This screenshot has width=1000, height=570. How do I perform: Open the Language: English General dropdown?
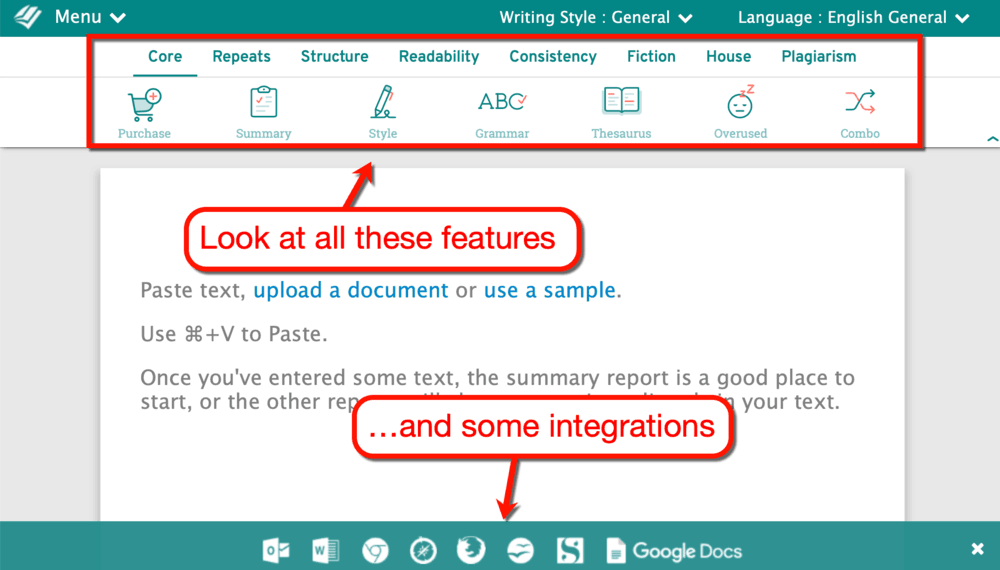click(853, 17)
